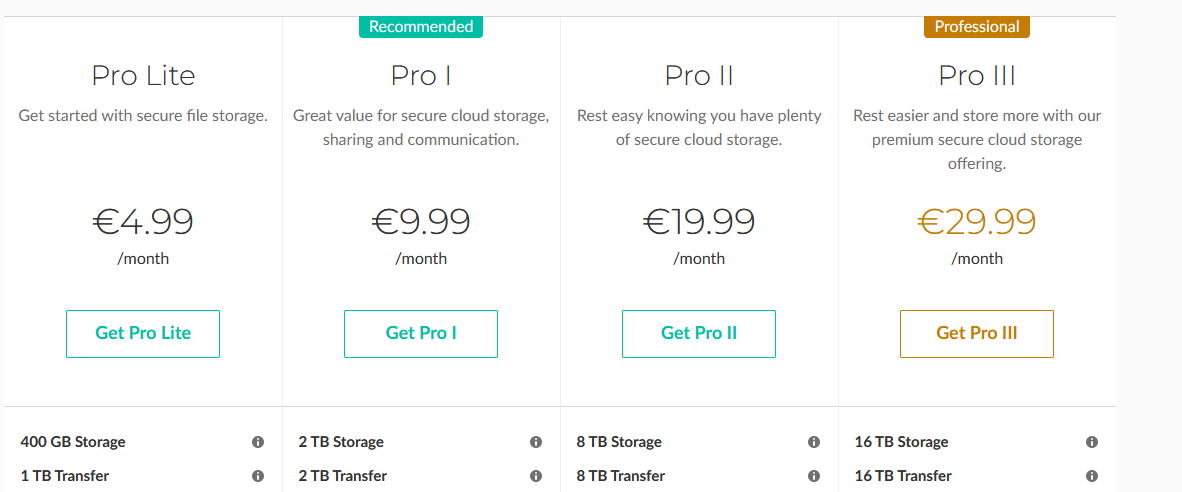Click the €29.99 price in orange
Screen dimensions: 1182x492
pyautogui.click(x=977, y=221)
